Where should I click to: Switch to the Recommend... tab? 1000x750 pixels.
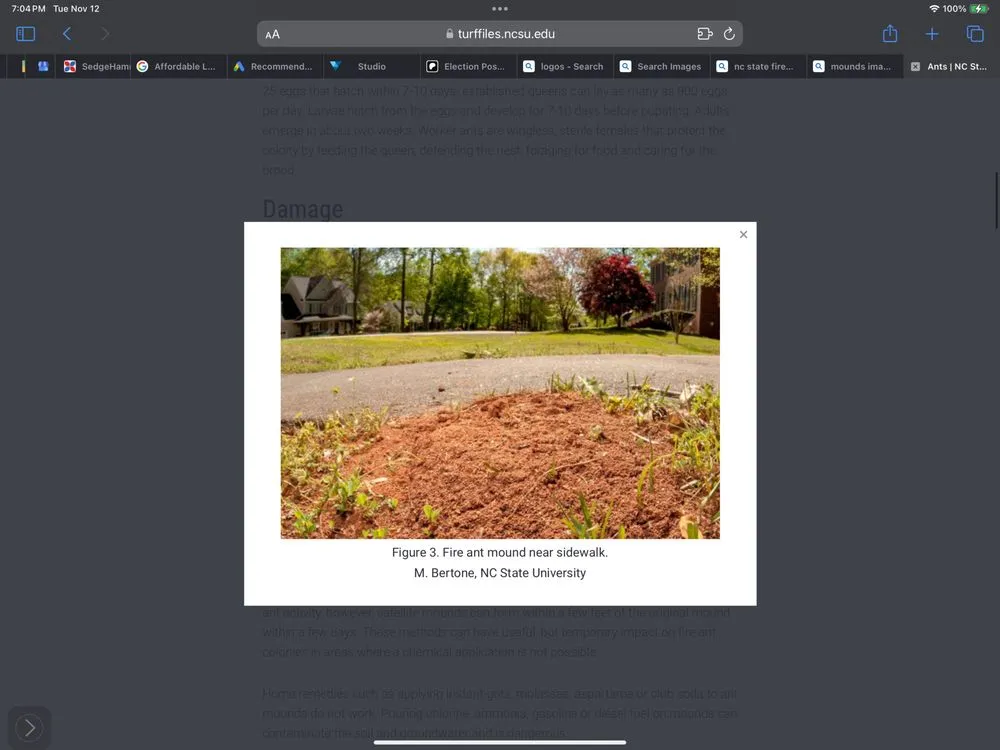(276, 66)
